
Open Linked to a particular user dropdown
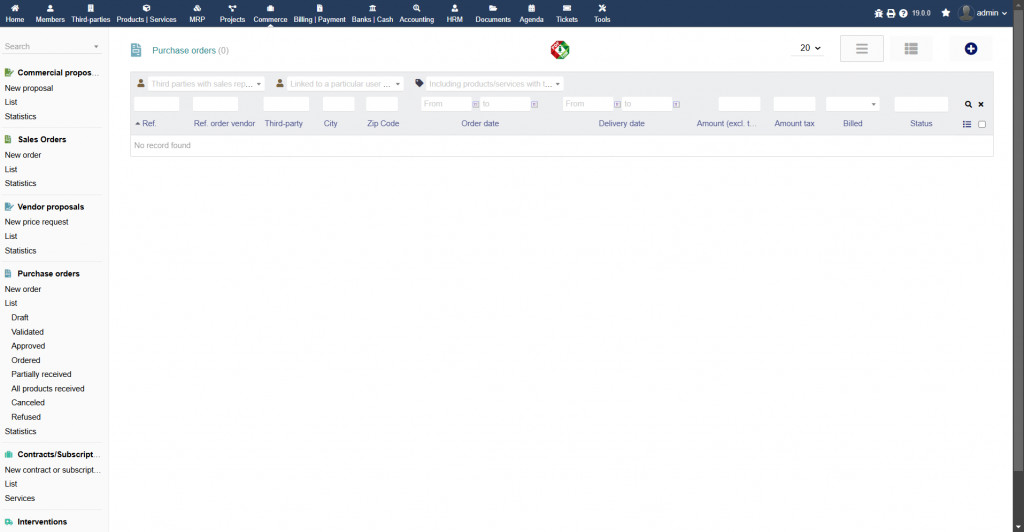345,84
